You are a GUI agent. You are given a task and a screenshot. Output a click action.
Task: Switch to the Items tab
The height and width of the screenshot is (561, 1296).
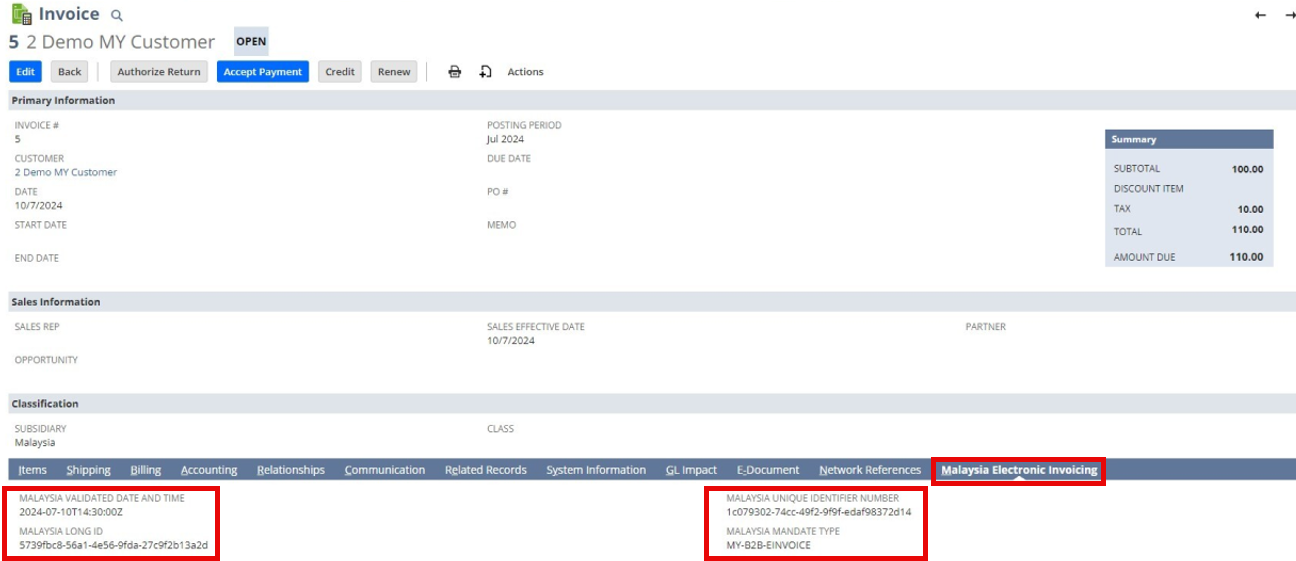[33, 470]
